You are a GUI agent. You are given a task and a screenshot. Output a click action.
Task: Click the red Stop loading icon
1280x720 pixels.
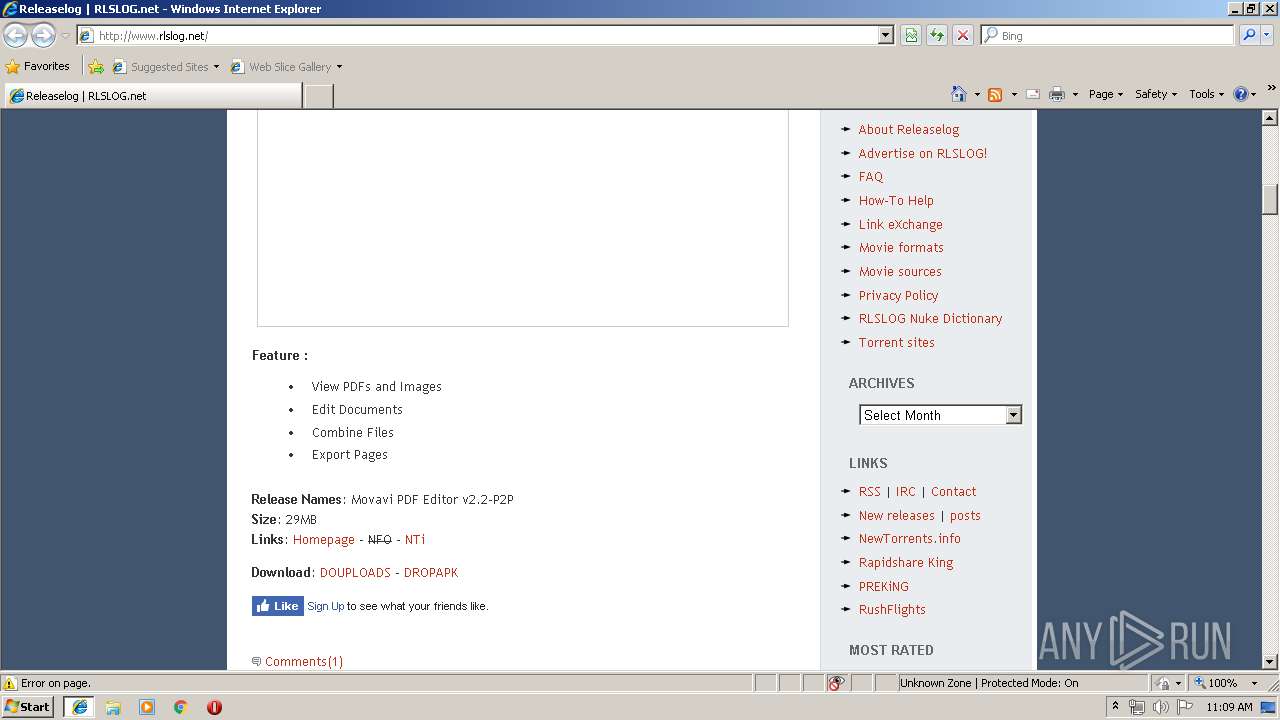[x=962, y=35]
